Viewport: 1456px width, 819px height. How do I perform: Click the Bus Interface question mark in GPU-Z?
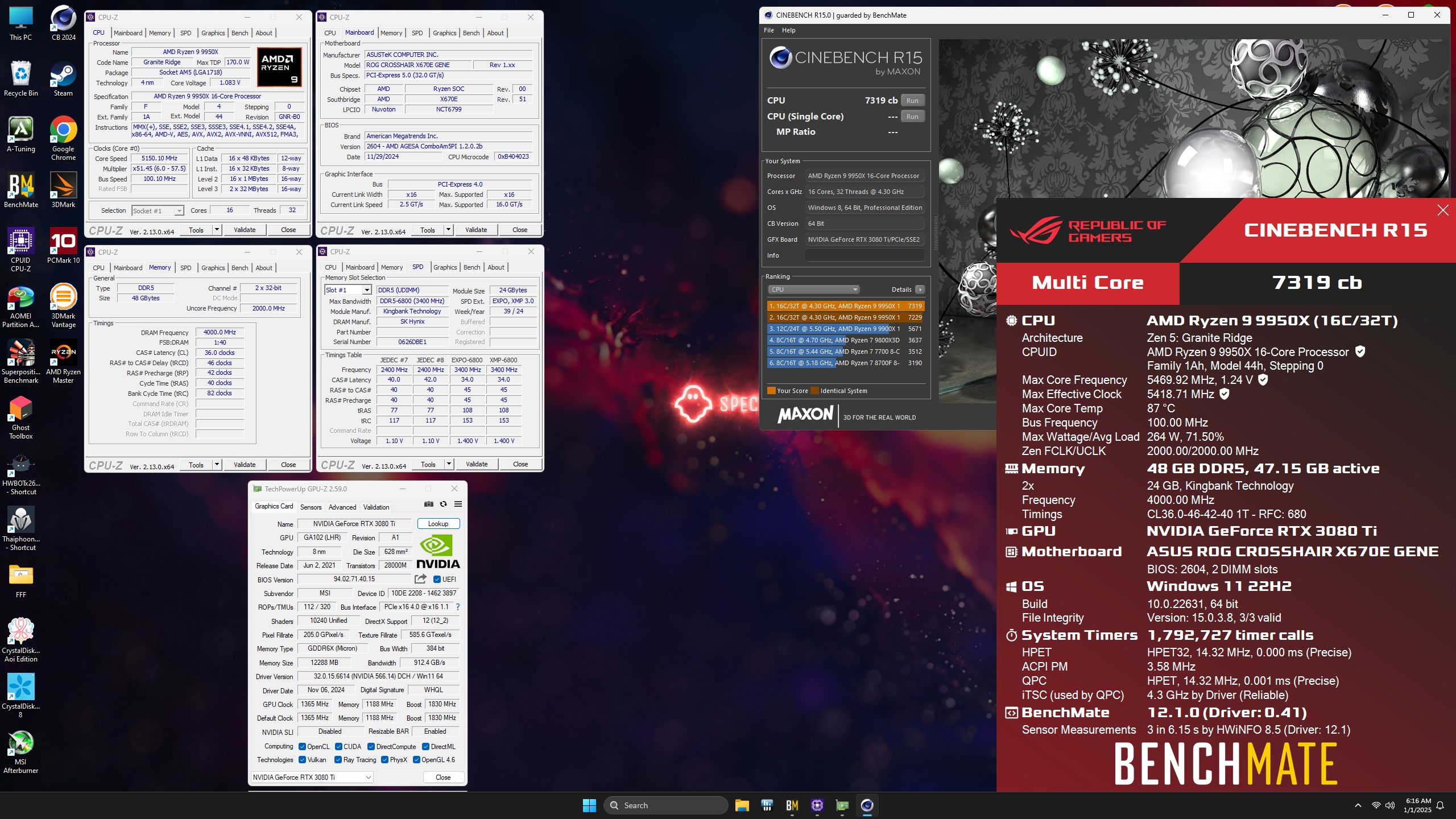458,607
